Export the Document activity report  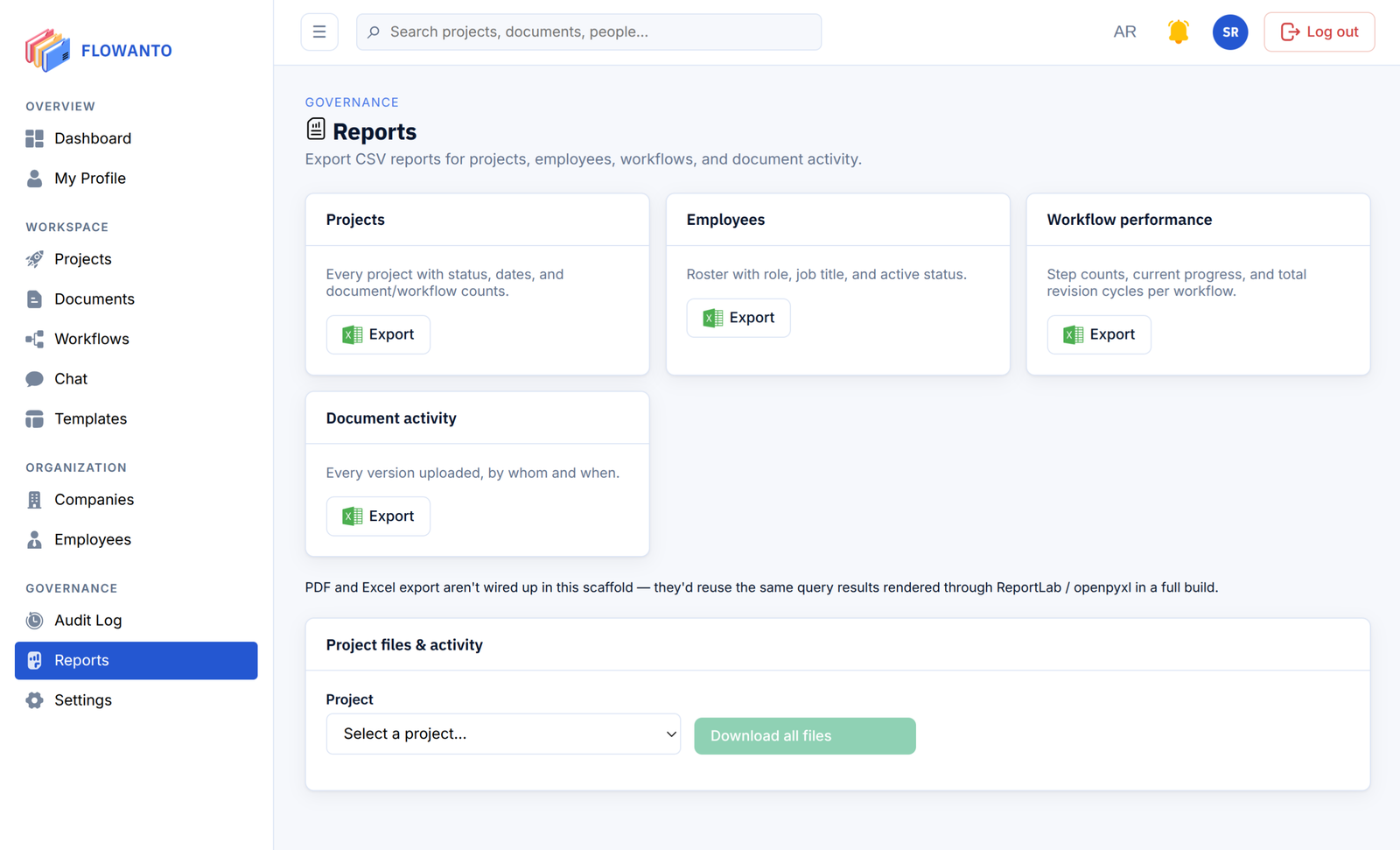point(378,516)
